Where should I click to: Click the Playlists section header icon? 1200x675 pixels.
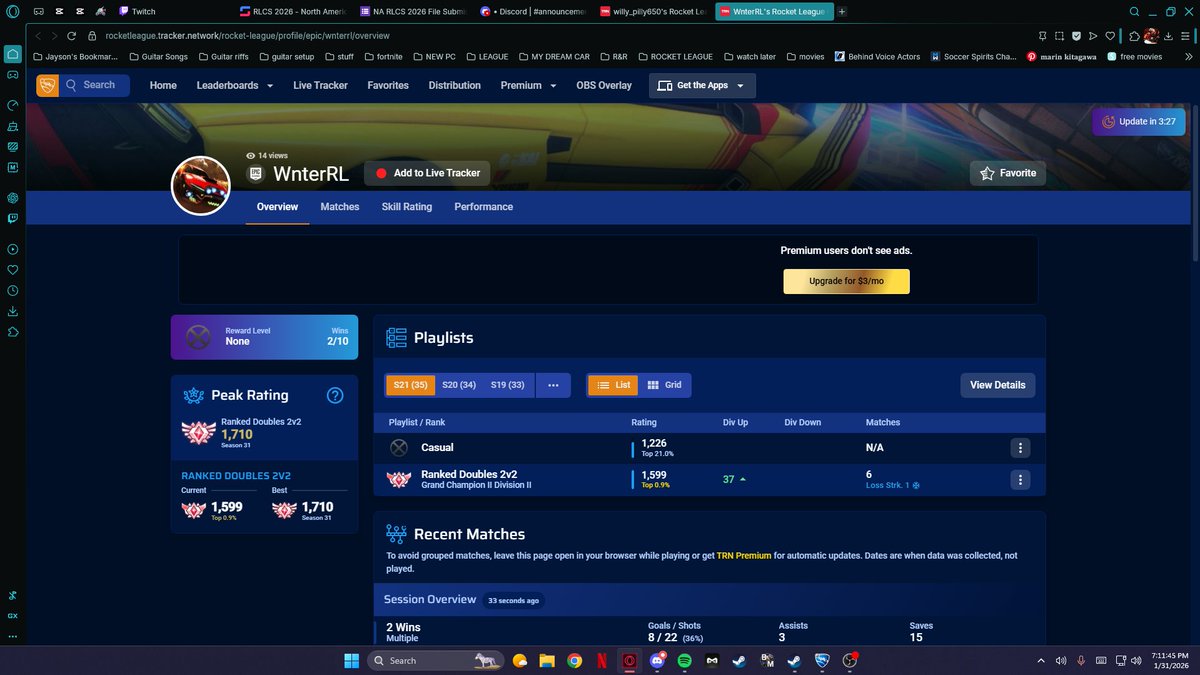[x=396, y=338]
